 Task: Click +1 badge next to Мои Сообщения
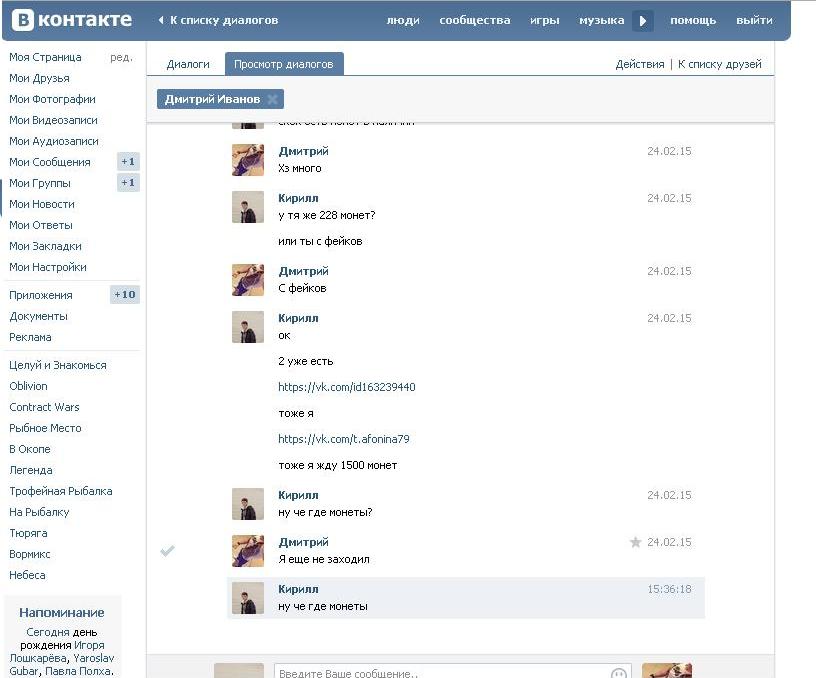click(128, 162)
